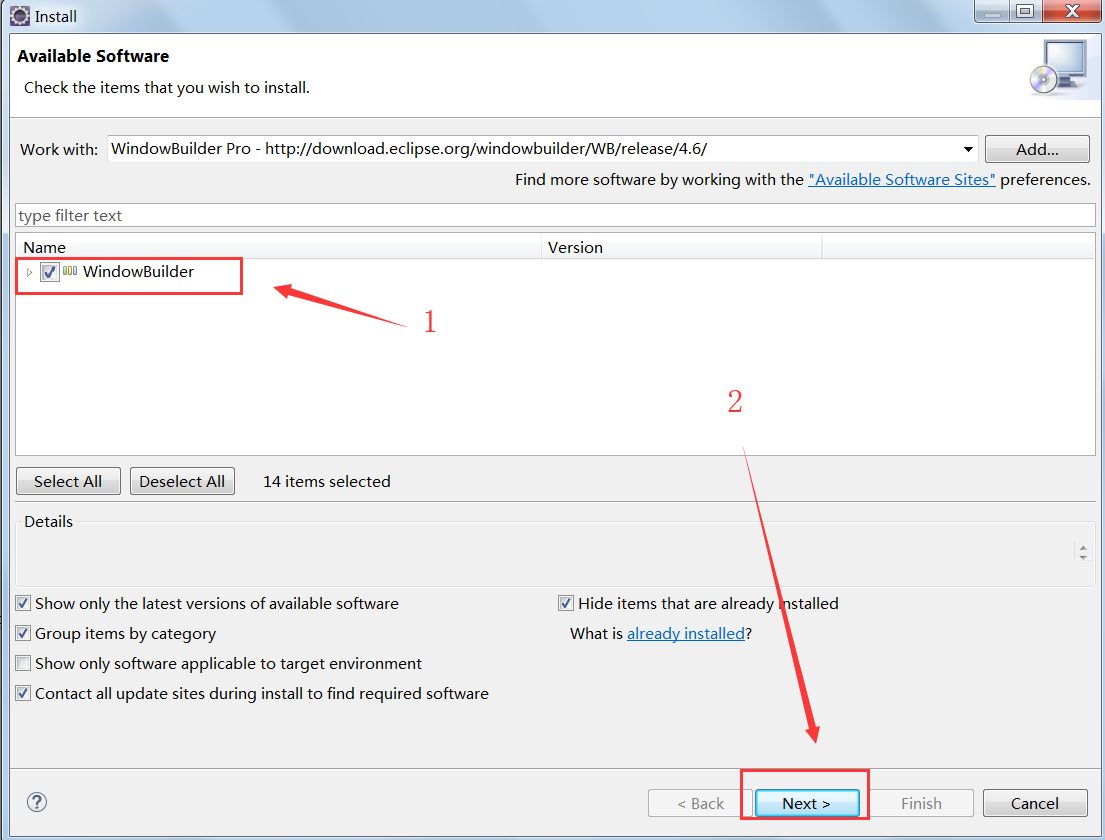Click the 14 items selected text
Screen dimensions: 1105x840
point(326,481)
